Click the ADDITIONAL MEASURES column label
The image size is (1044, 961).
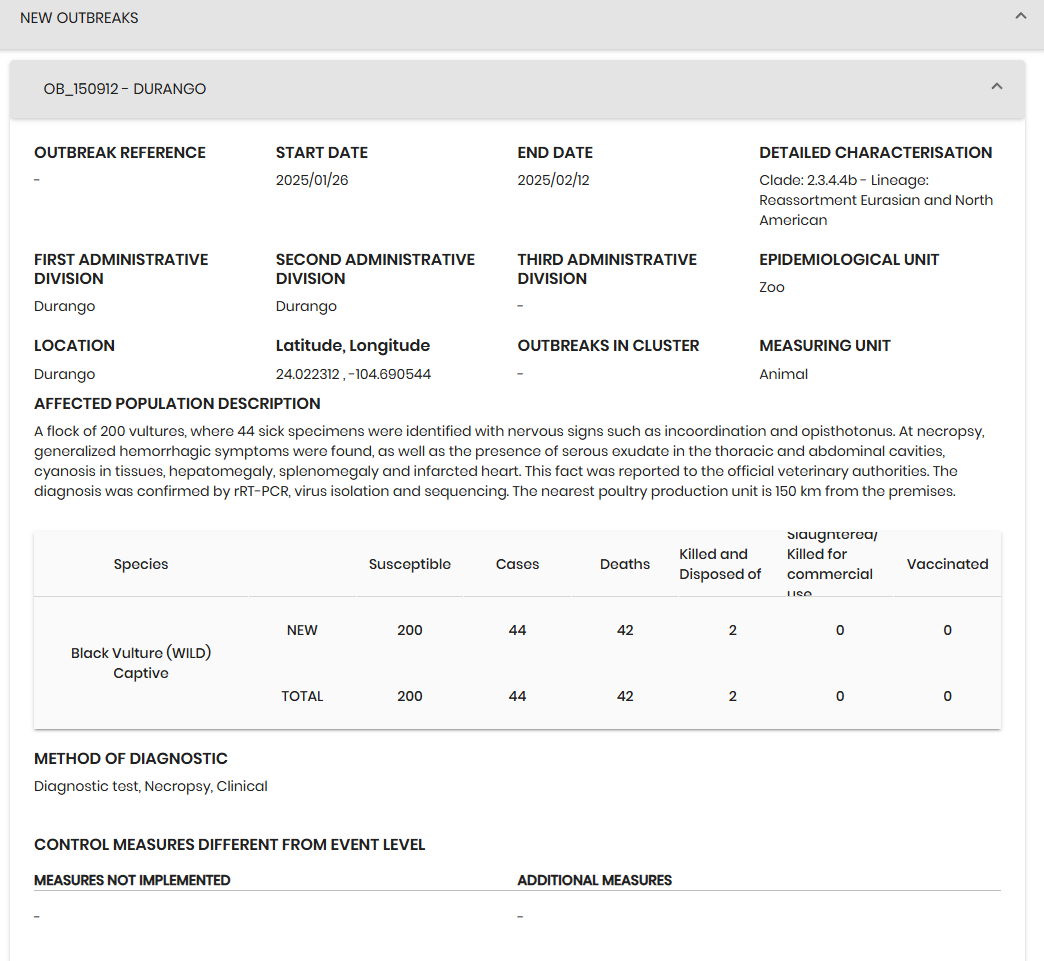pyautogui.click(x=595, y=880)
